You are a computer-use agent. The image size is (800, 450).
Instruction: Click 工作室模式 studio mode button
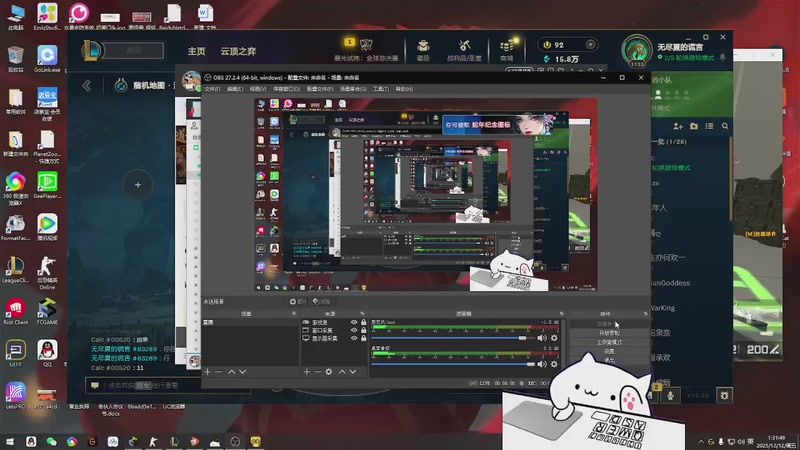click(608, 342)
